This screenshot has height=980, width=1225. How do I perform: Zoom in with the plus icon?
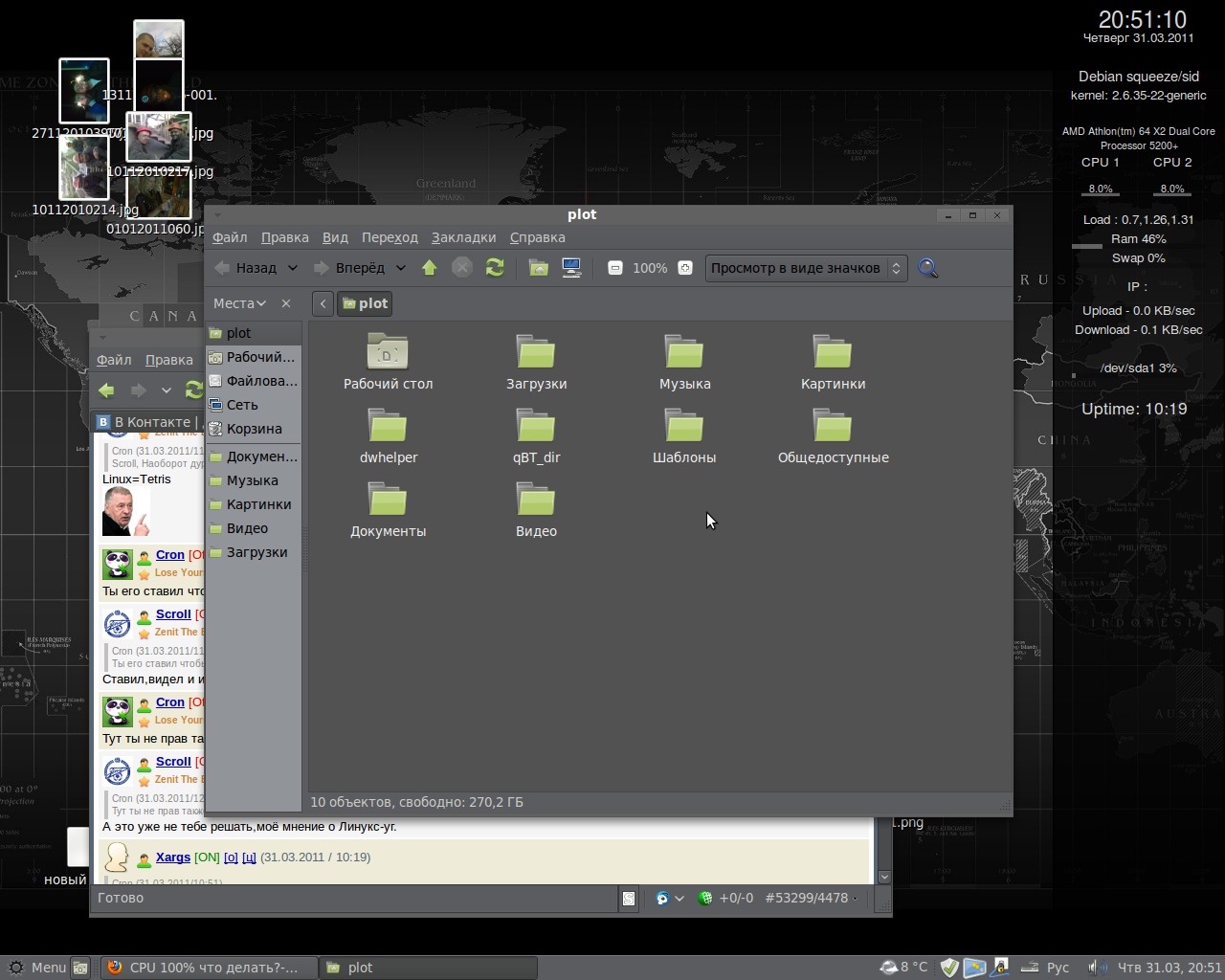point(685,268)
